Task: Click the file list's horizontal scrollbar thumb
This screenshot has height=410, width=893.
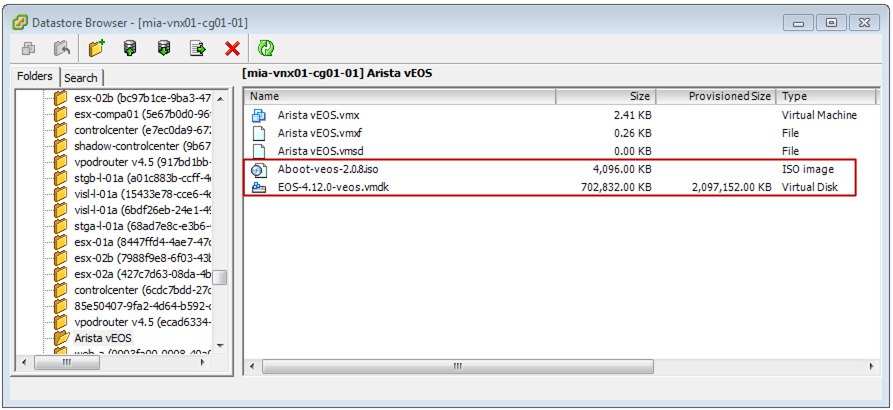Action: click(x=458, y=366)
